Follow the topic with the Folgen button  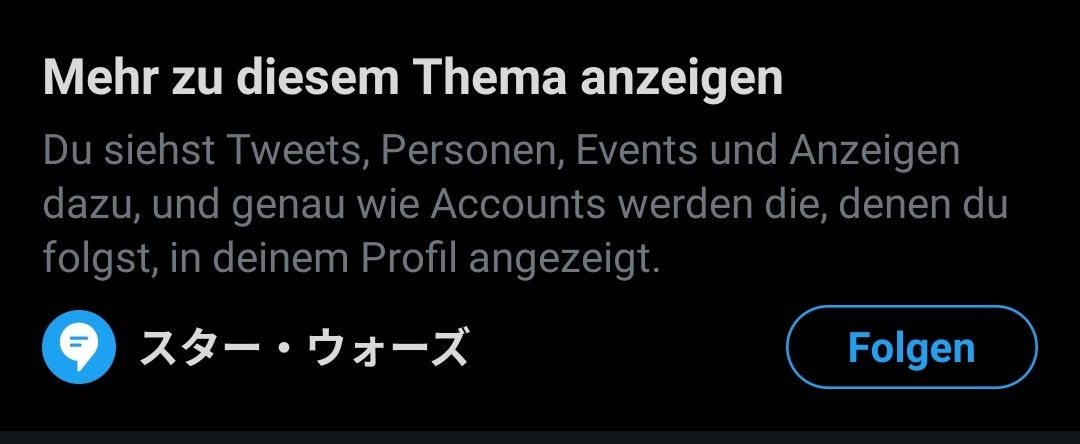[x=911, y=347]
